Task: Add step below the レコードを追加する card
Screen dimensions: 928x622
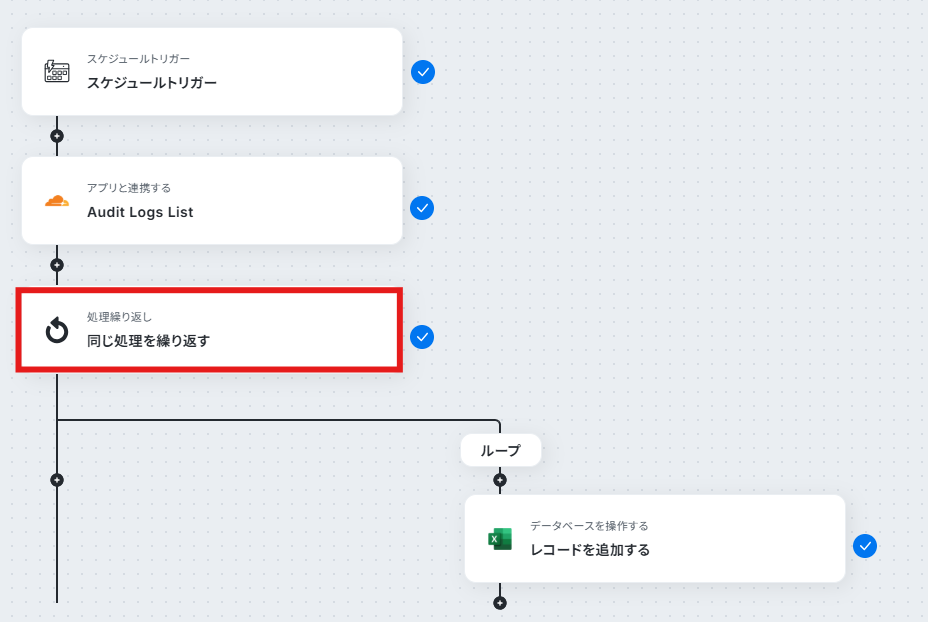Action: 500,603
